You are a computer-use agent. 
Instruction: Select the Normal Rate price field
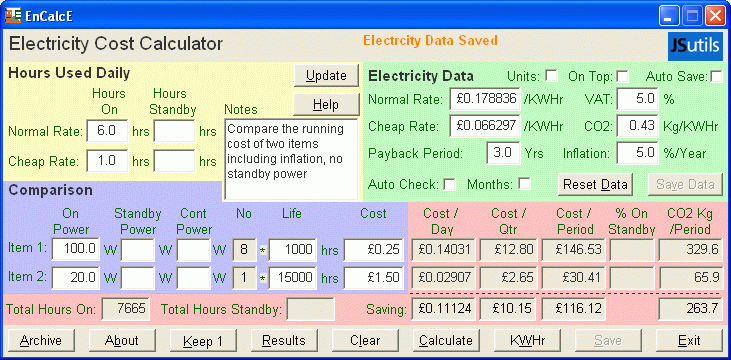(x=485, y=99)
